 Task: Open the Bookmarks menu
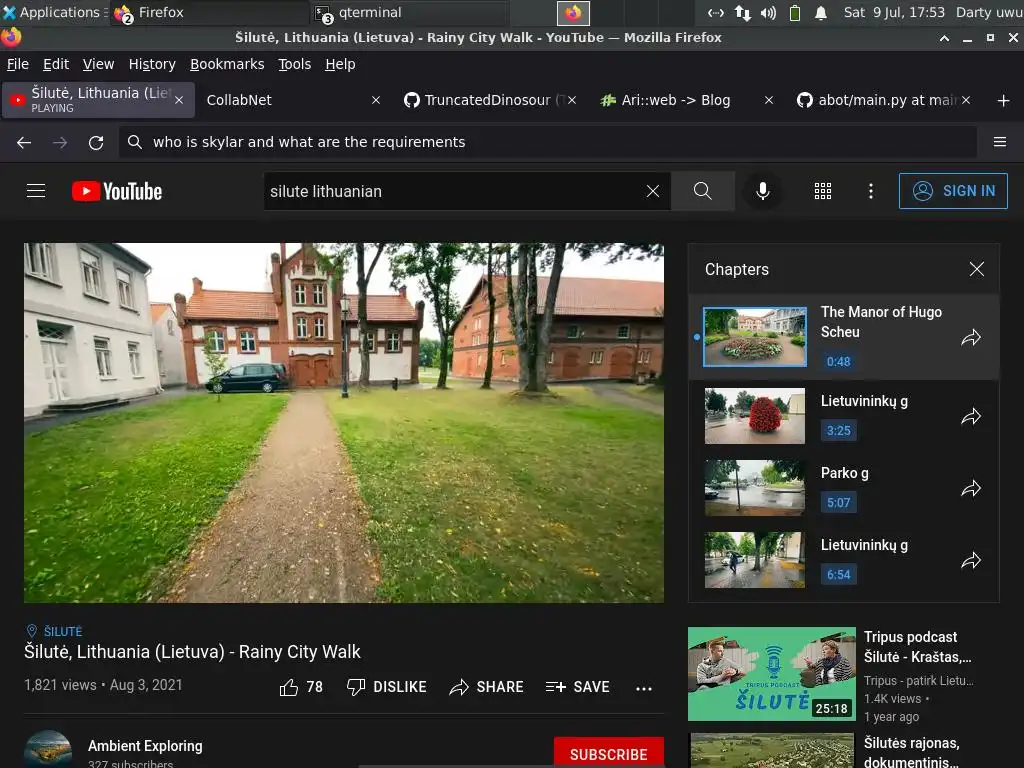coord(227,64)
